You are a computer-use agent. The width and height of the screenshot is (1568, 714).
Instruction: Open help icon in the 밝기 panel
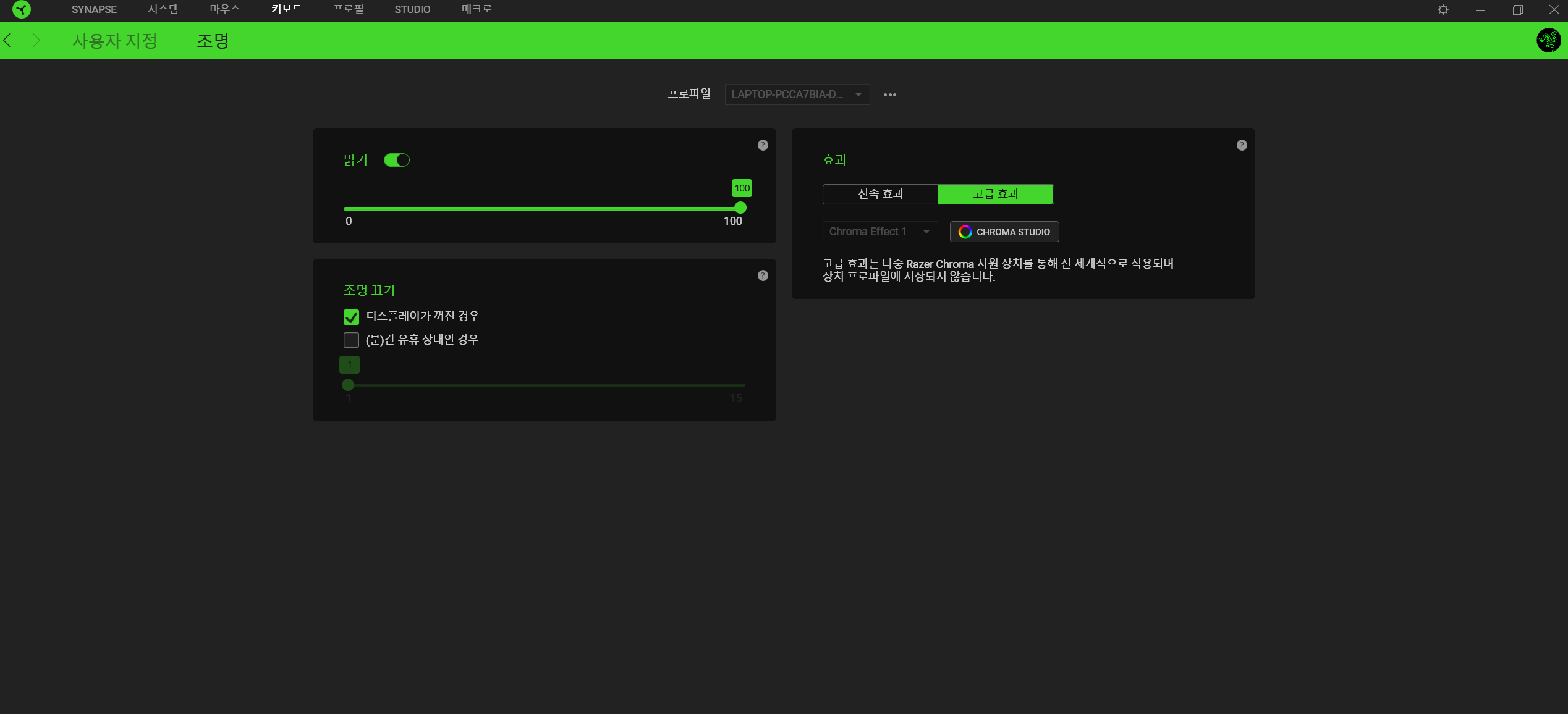pos(763,145)
